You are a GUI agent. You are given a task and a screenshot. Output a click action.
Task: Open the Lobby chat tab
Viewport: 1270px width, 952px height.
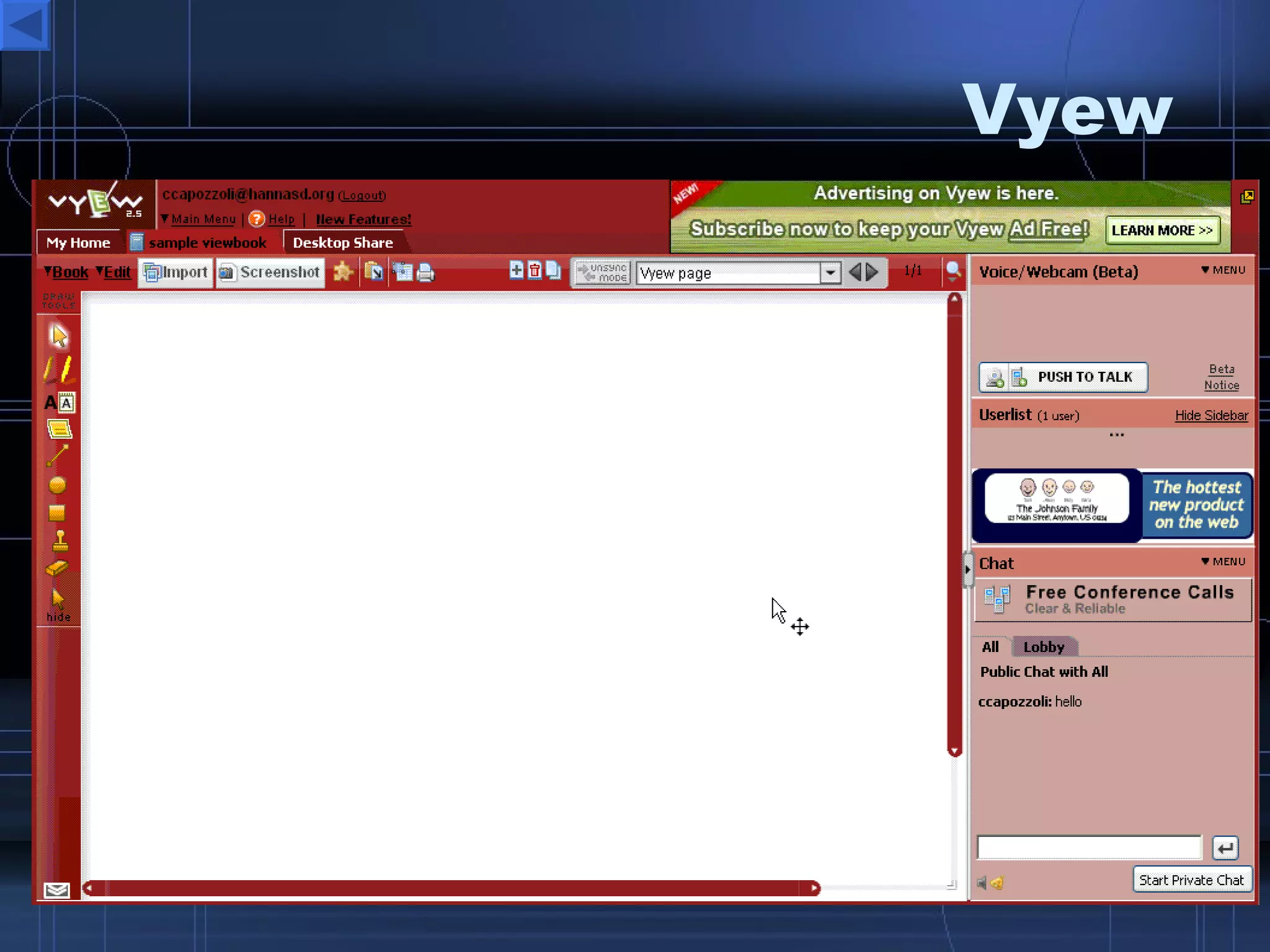click(x=1044, y=647)
